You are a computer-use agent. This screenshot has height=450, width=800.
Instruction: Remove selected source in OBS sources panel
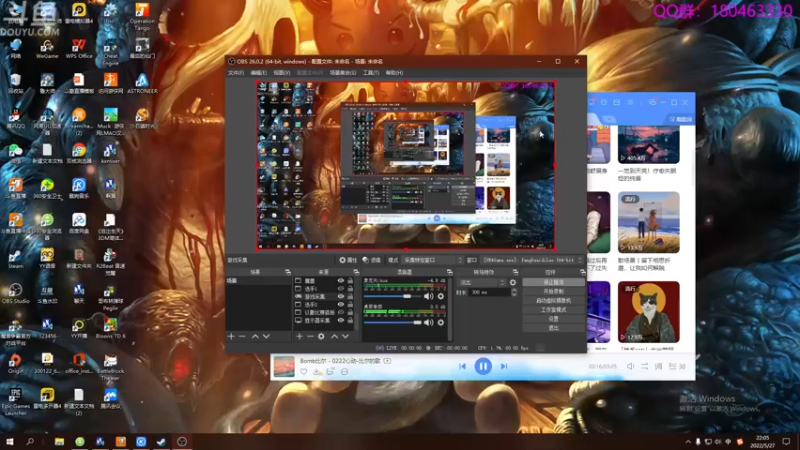(x=310, y=337)
